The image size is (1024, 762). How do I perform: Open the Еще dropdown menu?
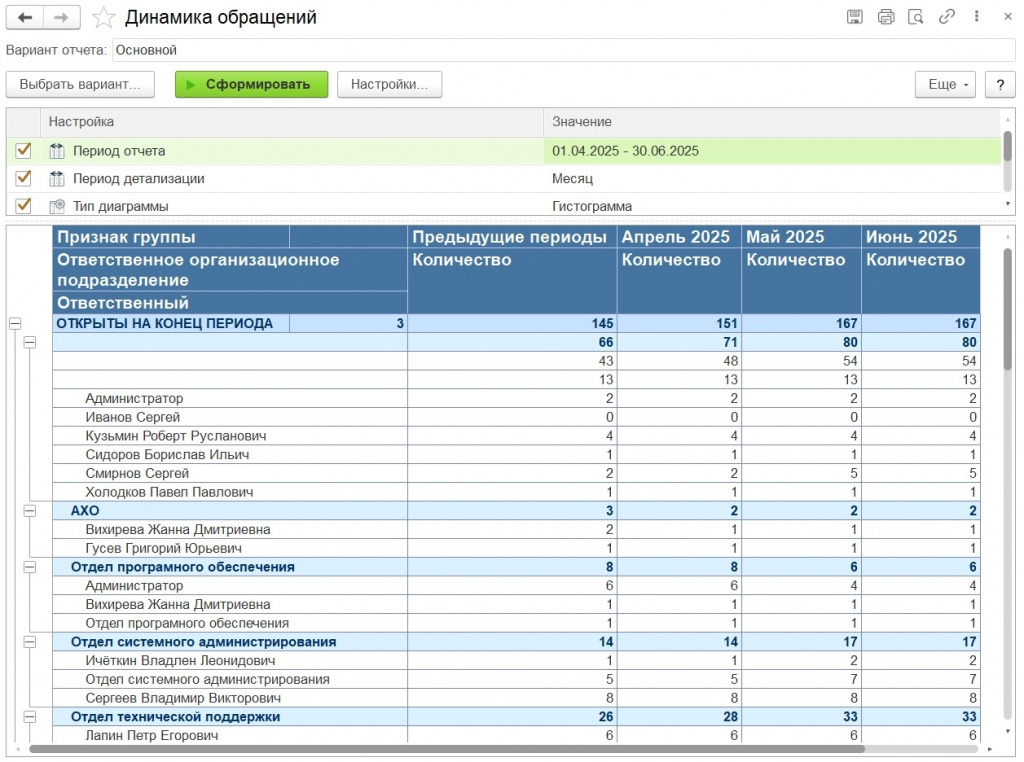pos(944,85)
